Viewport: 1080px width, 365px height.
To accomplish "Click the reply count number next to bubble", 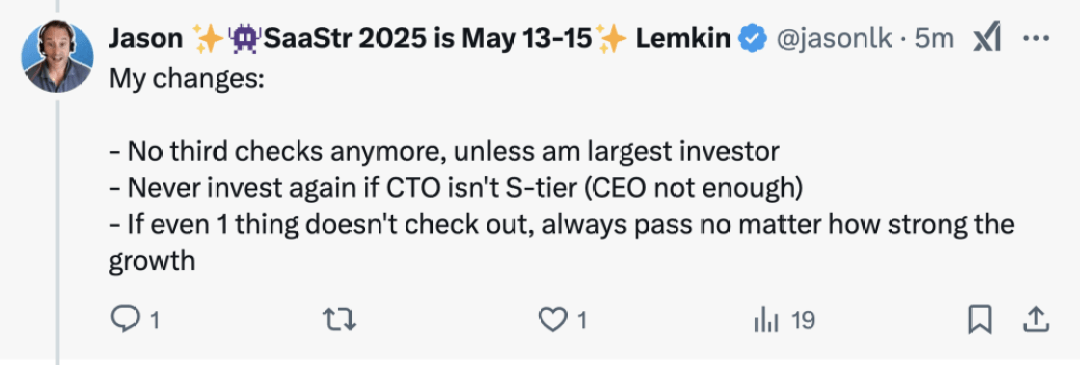I will (x=154, y=320).
